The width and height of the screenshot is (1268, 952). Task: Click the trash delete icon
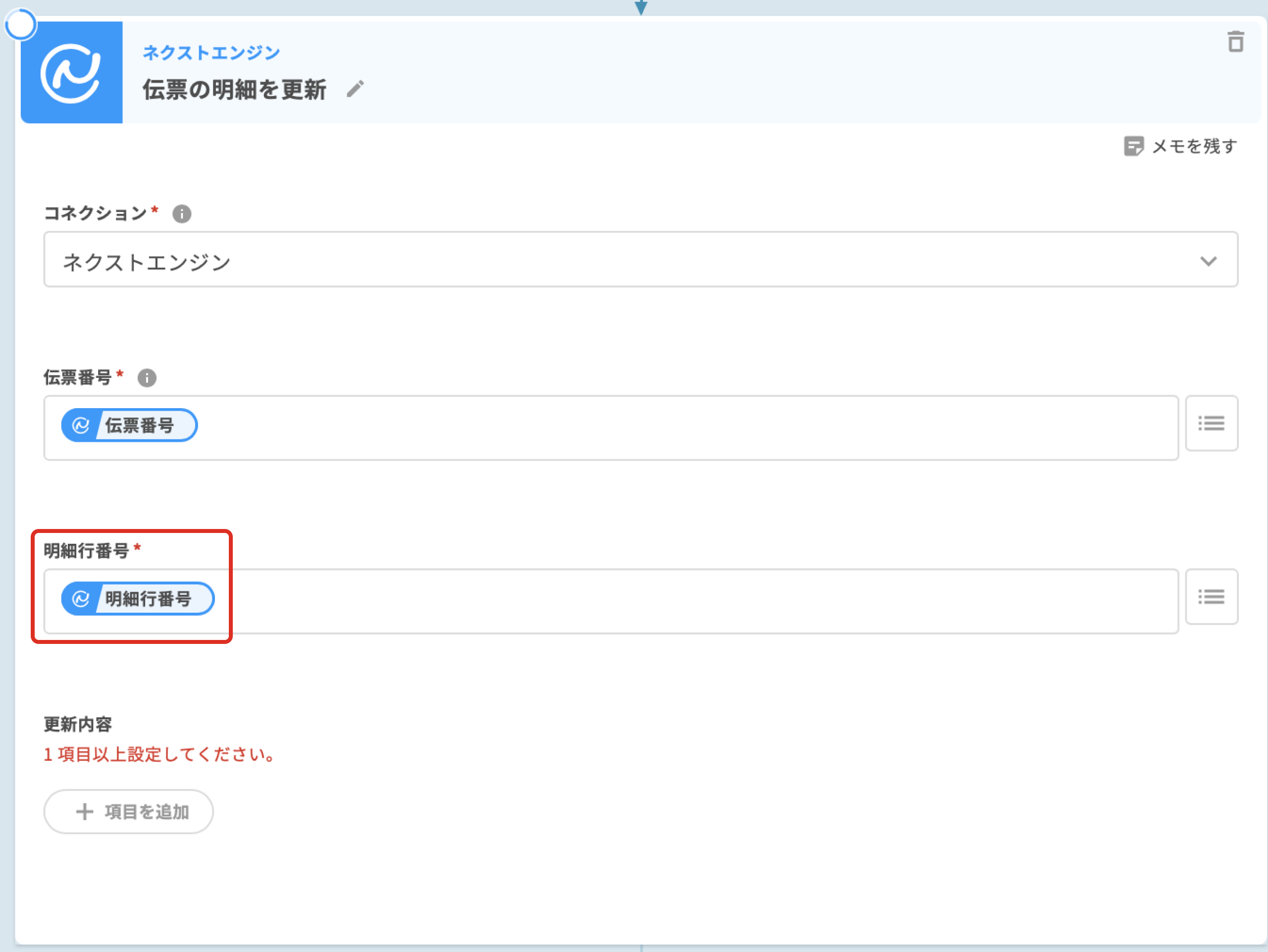pos(1235,42)
